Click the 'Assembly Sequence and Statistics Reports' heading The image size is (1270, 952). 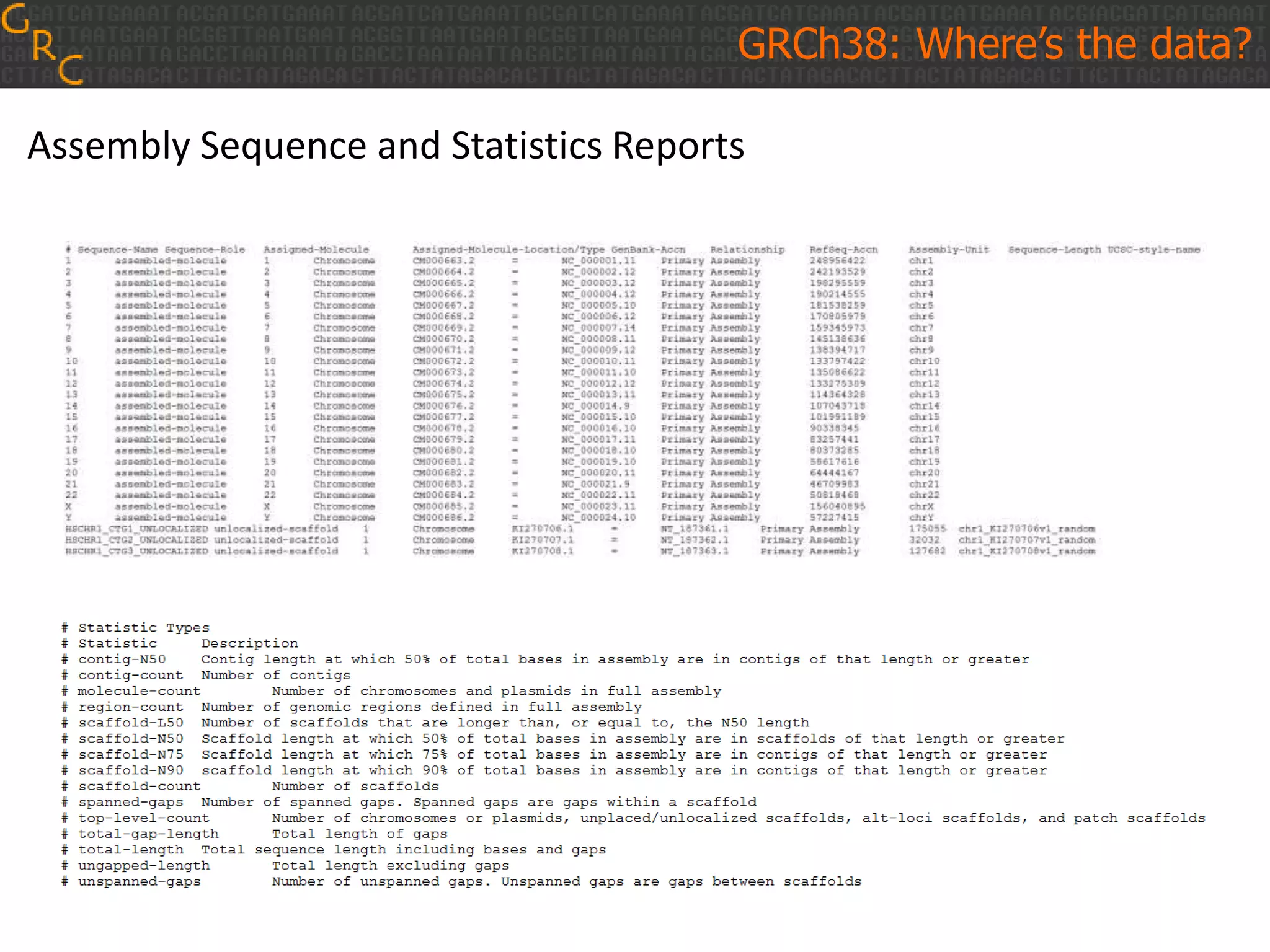pyautogui.click(x=386, y=146)
